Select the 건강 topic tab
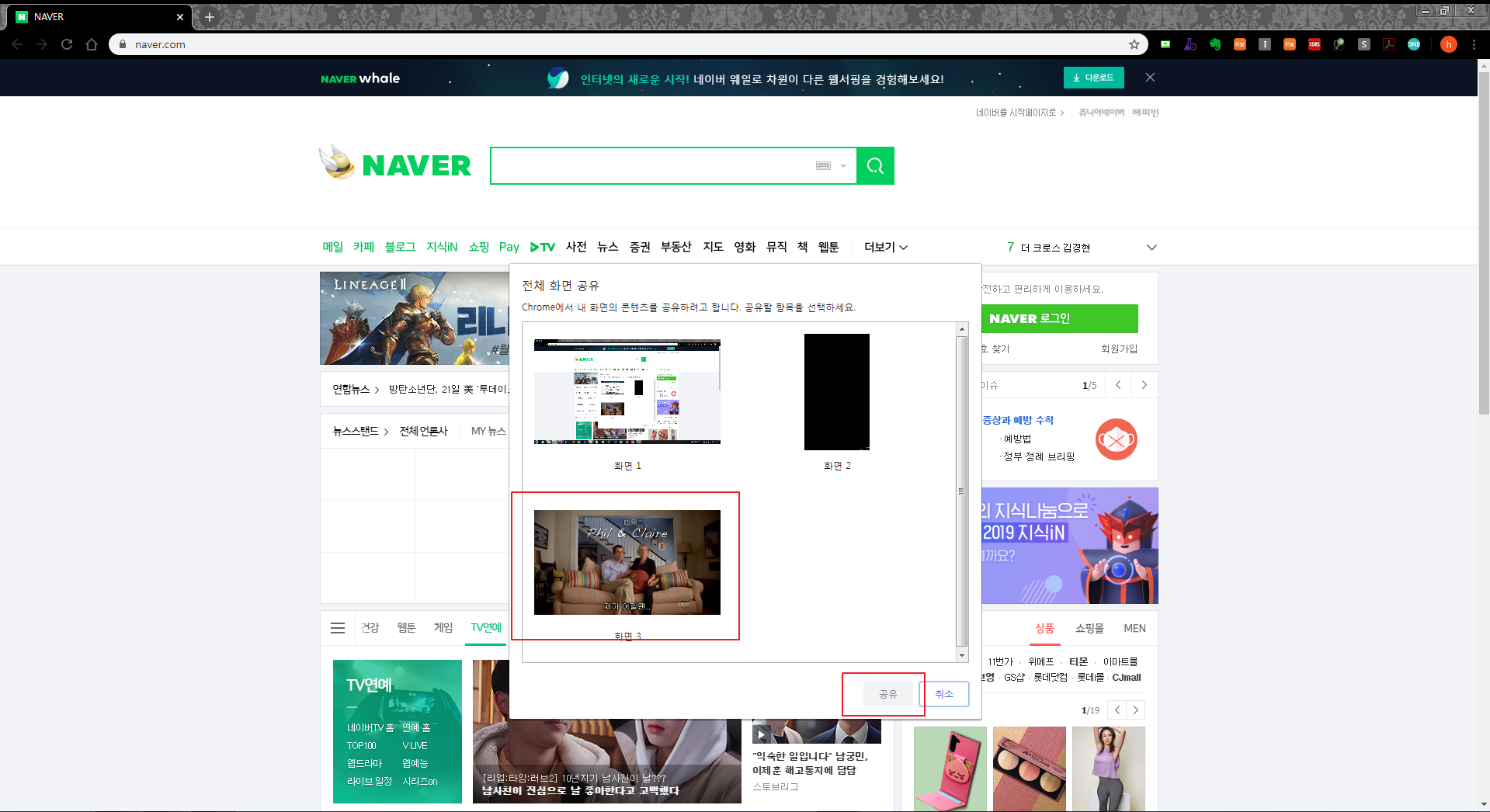 [x=370, y=627]
